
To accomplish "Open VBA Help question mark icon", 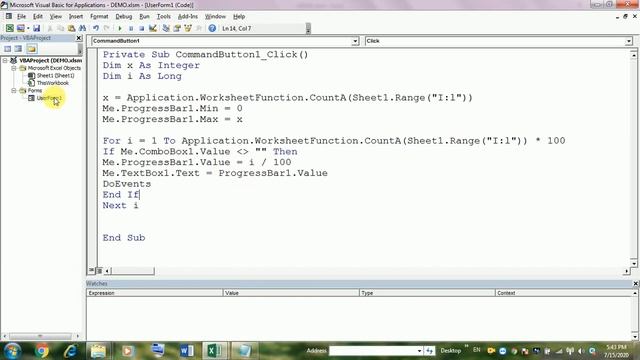I will (212, 28).
